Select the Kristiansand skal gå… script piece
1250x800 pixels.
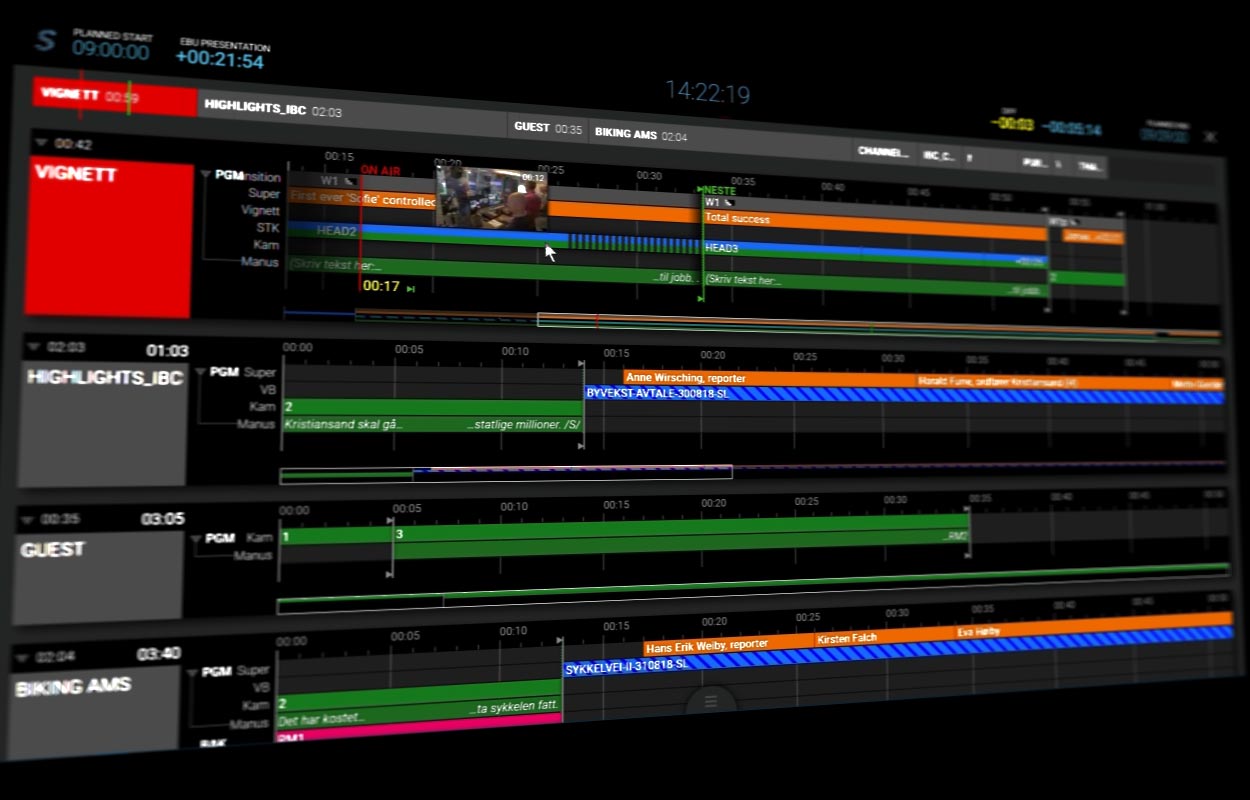pyautogui.click(x=431, y=425)
